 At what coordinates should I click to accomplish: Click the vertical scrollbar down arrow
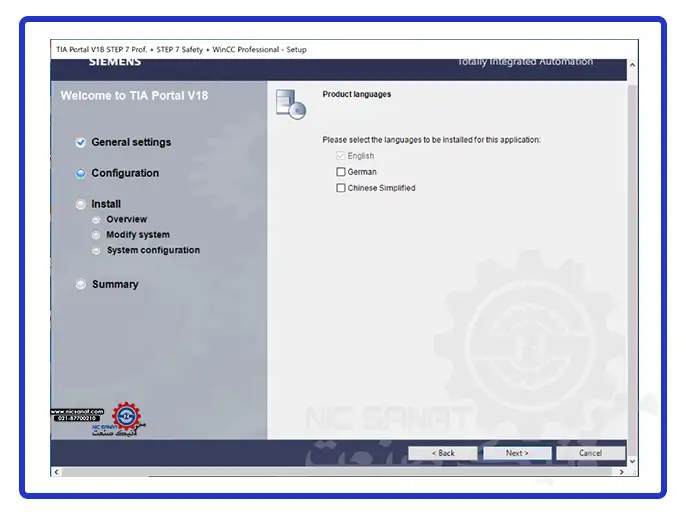click(x=632, y=461)
